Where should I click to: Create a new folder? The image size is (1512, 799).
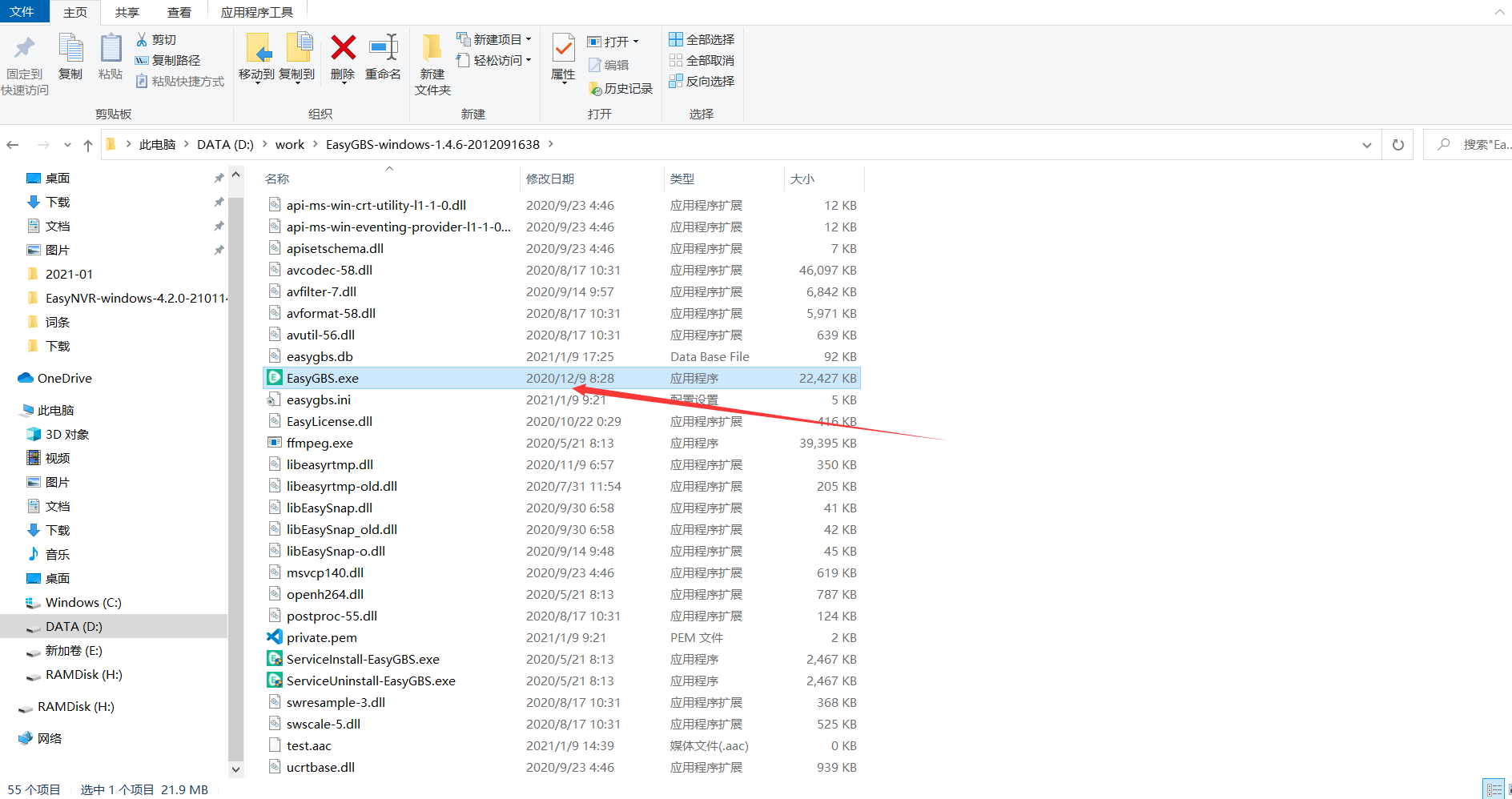(x=432, y=66)
